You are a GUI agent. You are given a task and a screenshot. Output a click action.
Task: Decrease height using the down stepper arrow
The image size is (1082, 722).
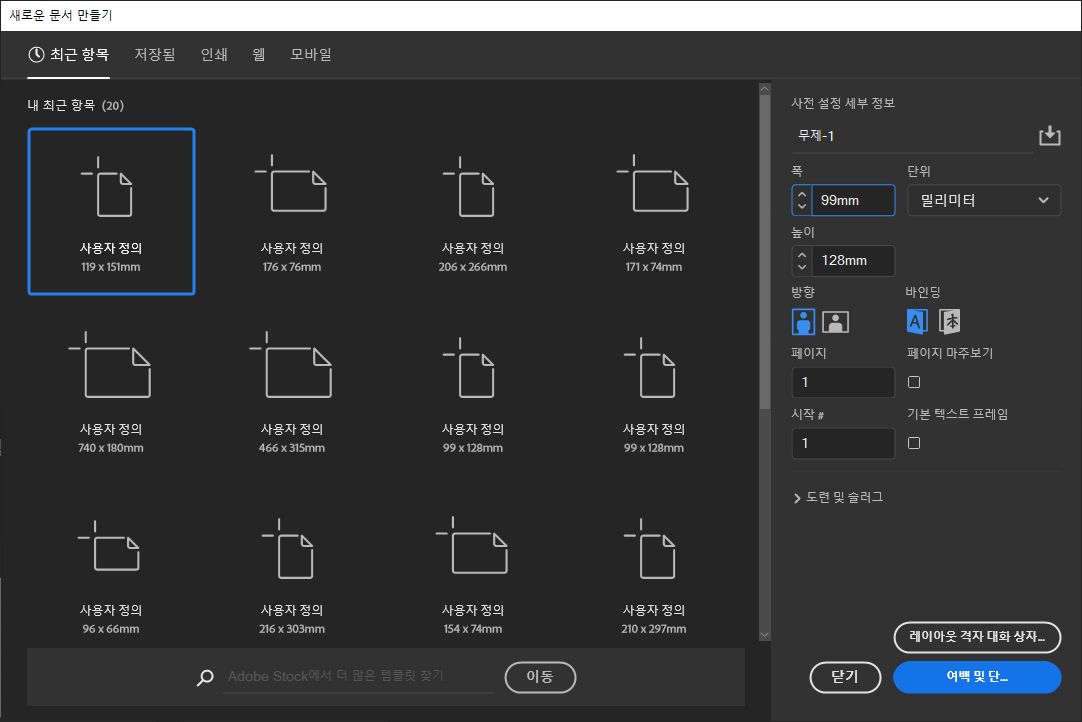[801, 267]
